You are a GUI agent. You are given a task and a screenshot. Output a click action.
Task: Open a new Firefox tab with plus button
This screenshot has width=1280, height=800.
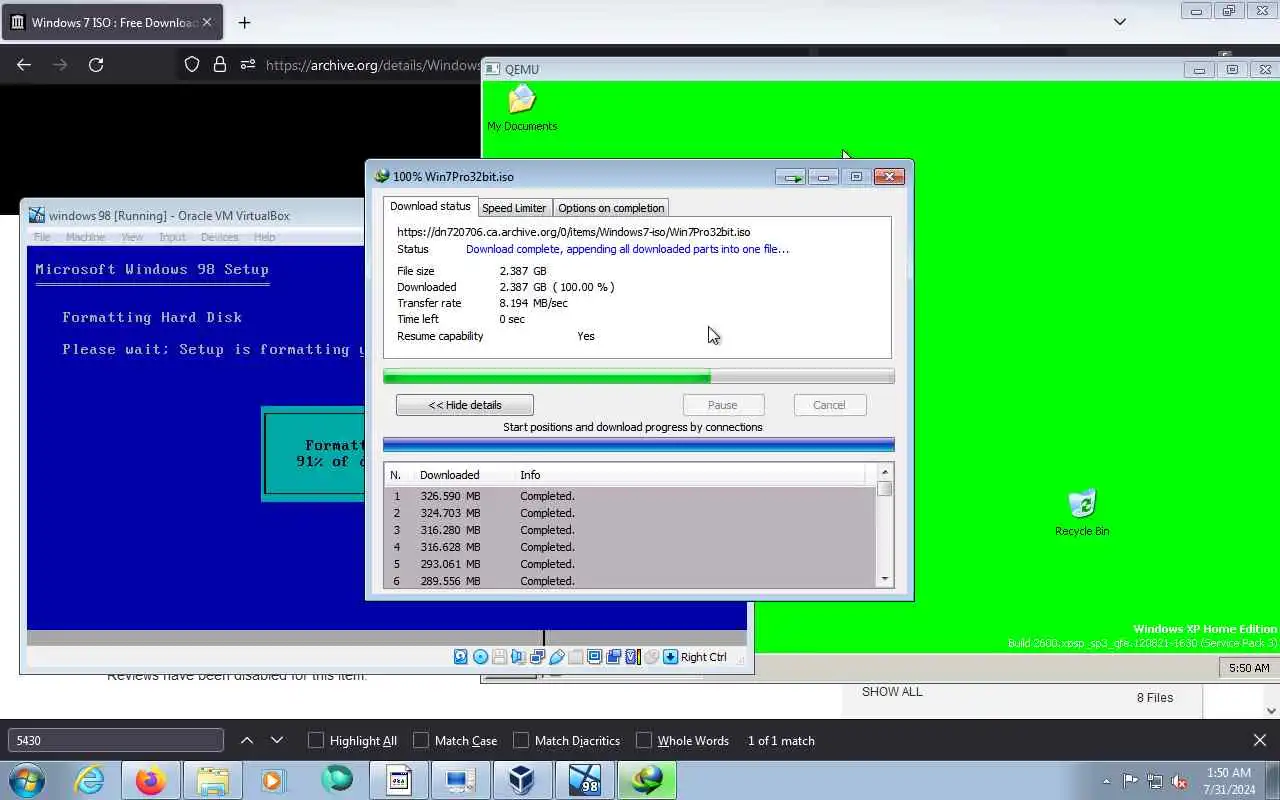tap(244, 22)
